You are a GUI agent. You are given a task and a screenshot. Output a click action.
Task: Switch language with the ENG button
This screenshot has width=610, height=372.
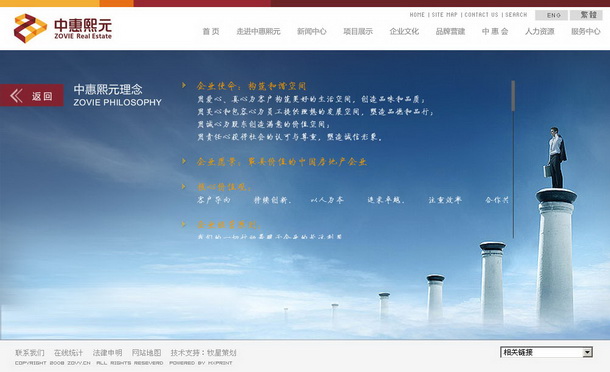(x=551, y=15)
